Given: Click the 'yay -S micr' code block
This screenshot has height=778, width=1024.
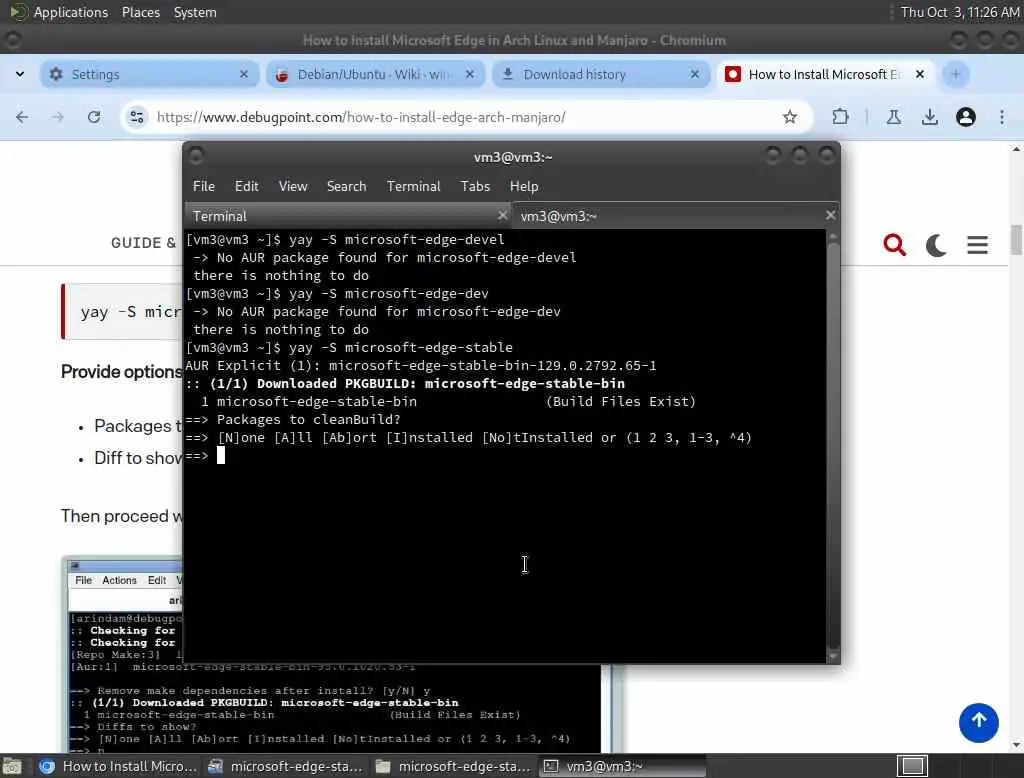Looking at the screenshot, I should [122, 312].
